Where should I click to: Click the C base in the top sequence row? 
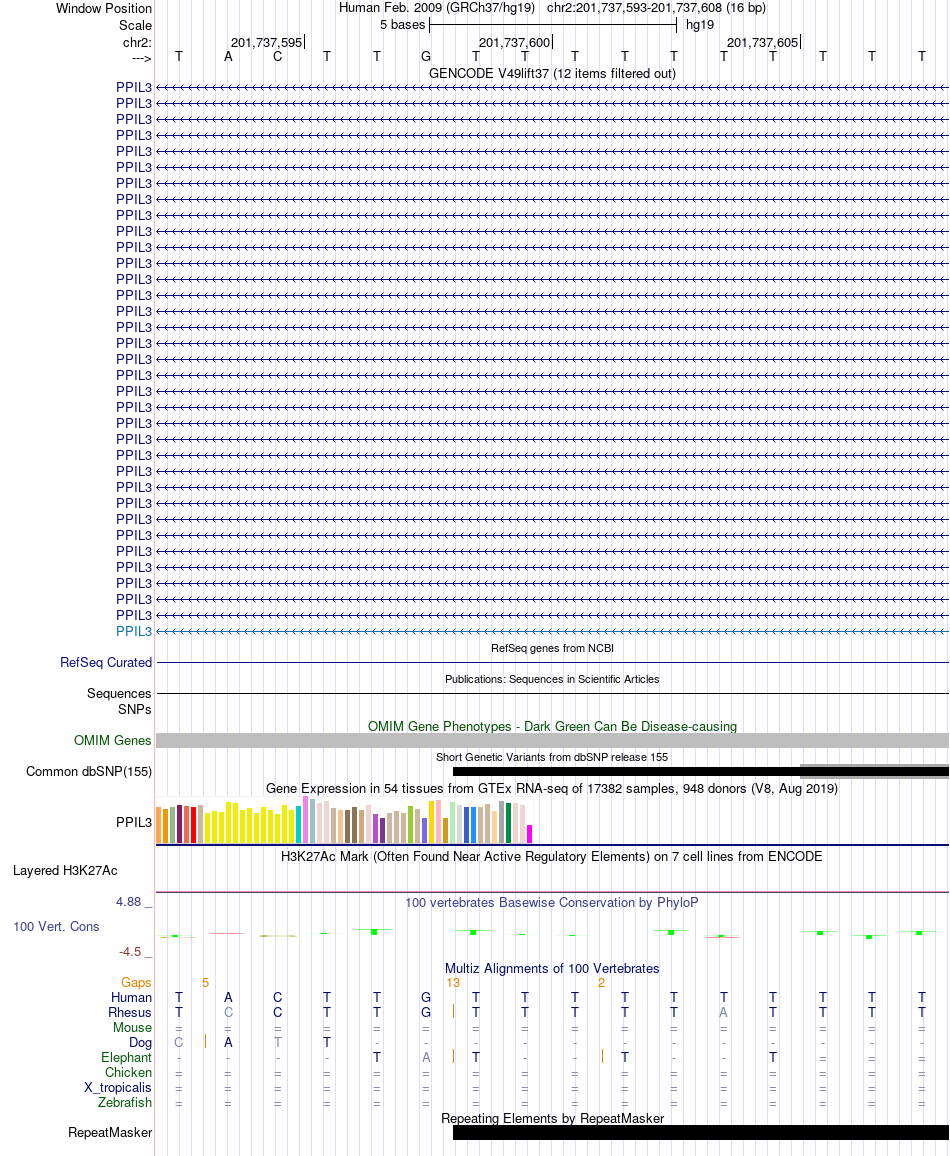[x=278, y=57]
